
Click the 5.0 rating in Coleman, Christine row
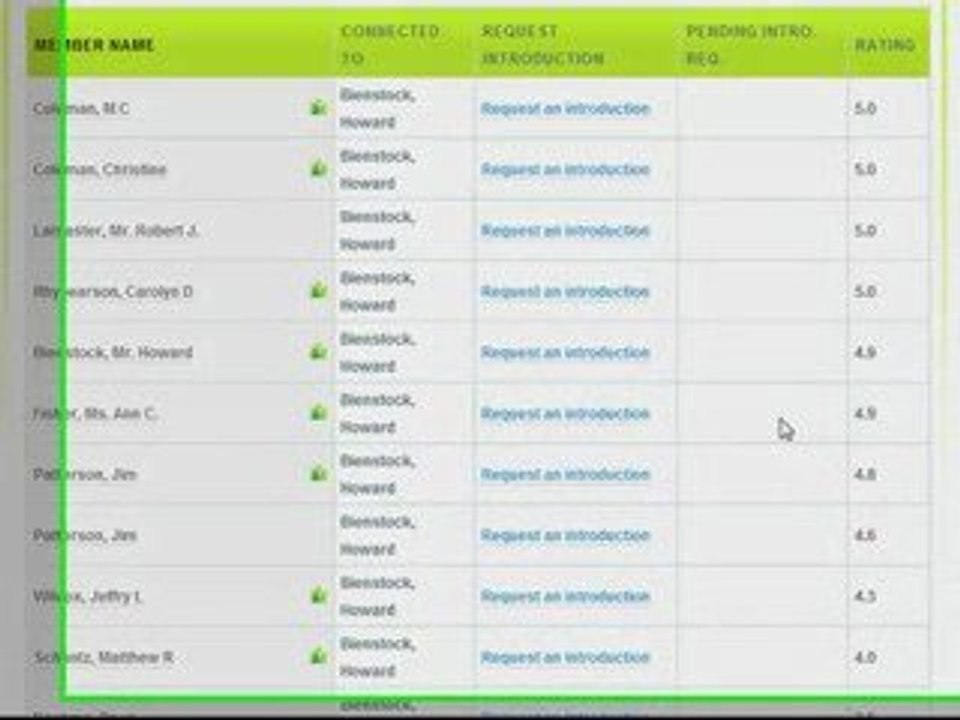[865, 170]
